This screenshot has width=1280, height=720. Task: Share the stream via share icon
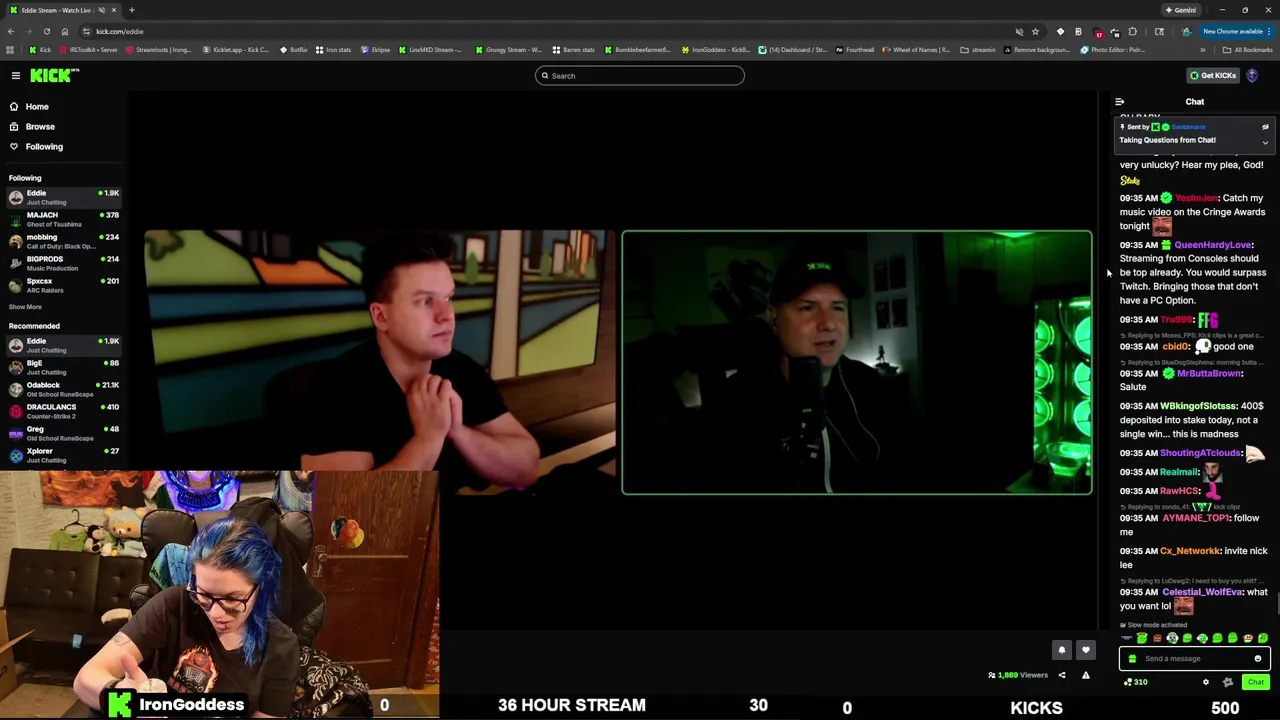1062,675
